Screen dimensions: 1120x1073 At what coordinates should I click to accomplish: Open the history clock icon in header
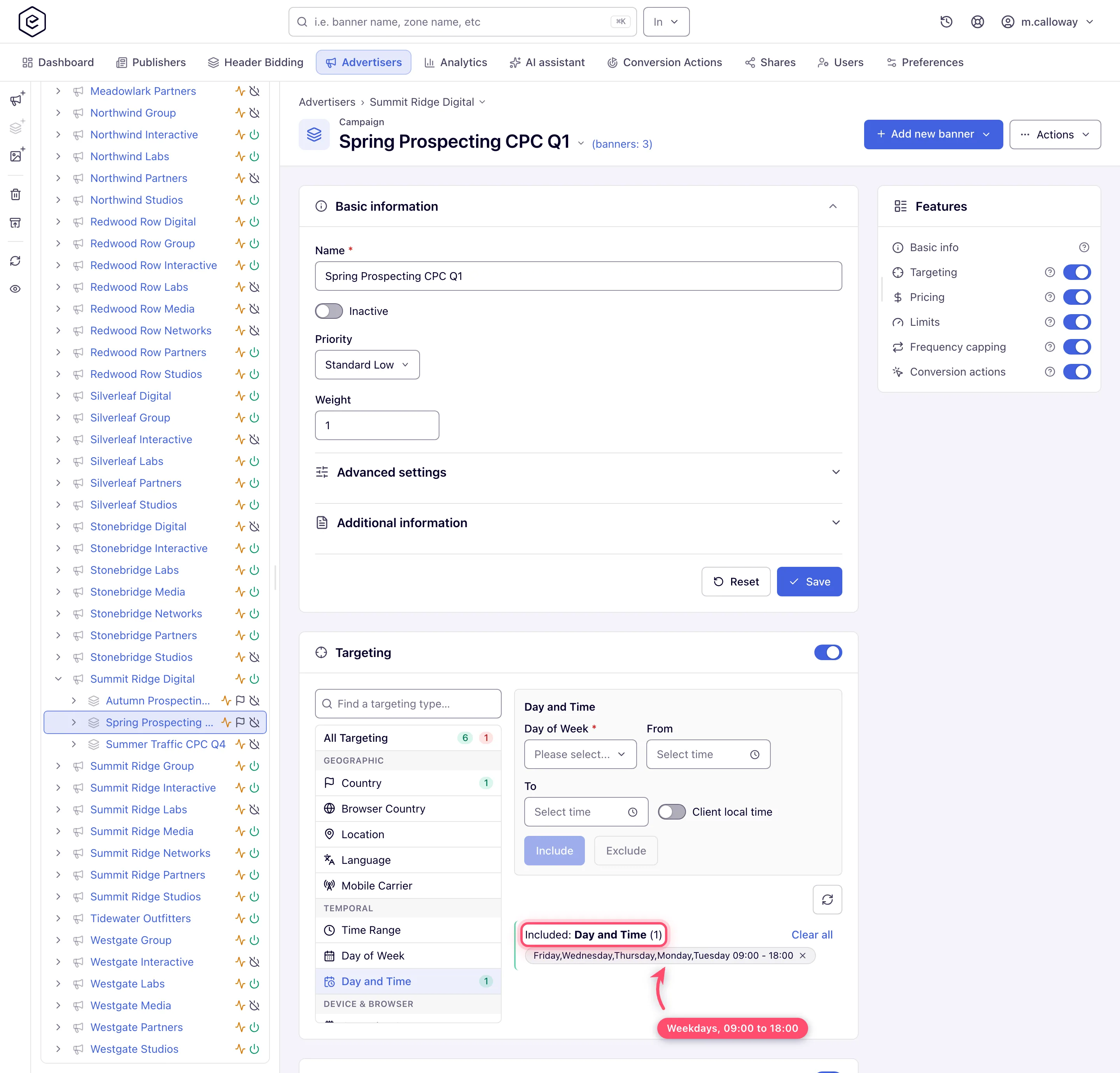click(946, 22)
